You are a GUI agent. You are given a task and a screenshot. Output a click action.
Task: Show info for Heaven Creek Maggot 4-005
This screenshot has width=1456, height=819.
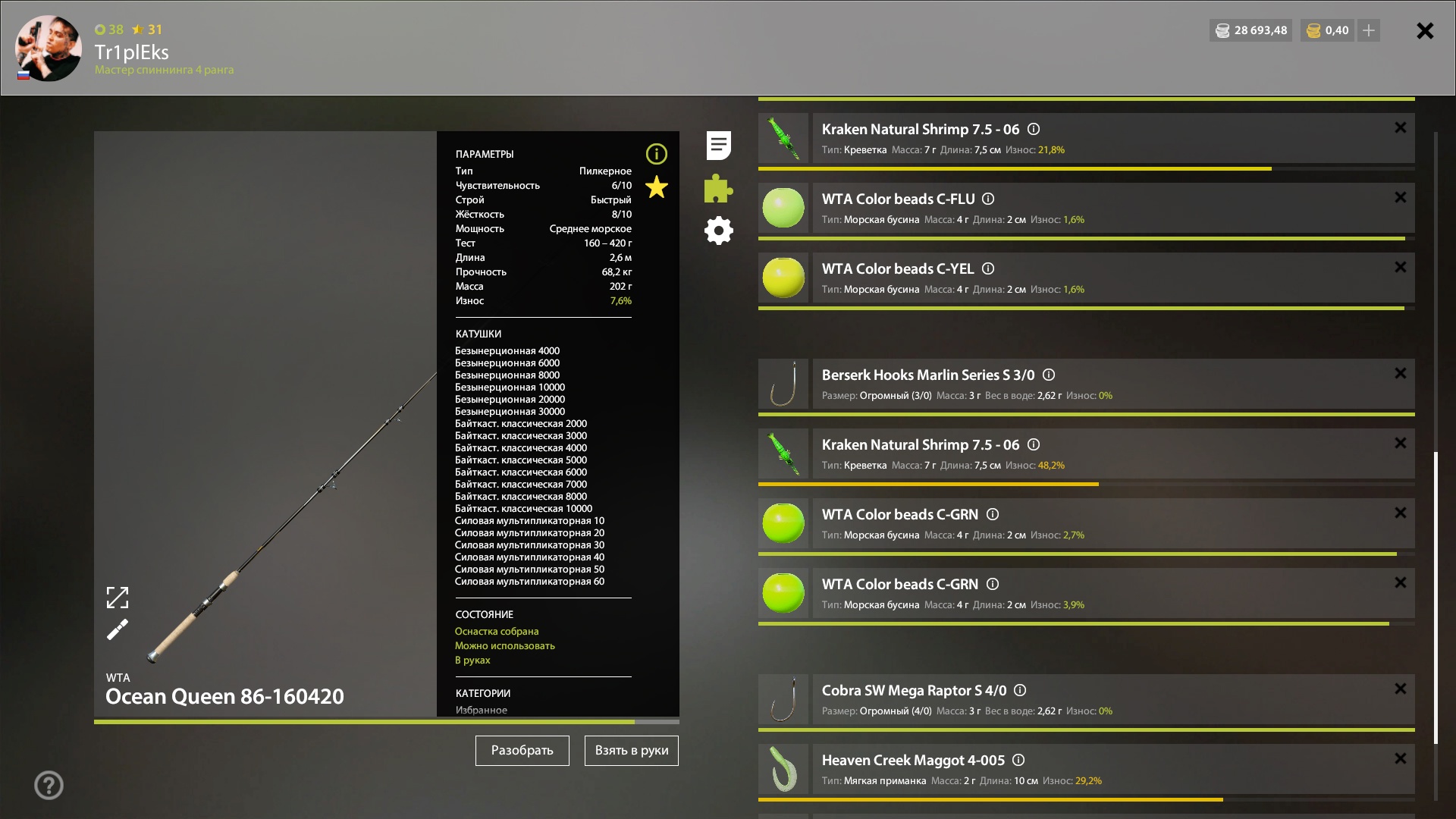1018,760
